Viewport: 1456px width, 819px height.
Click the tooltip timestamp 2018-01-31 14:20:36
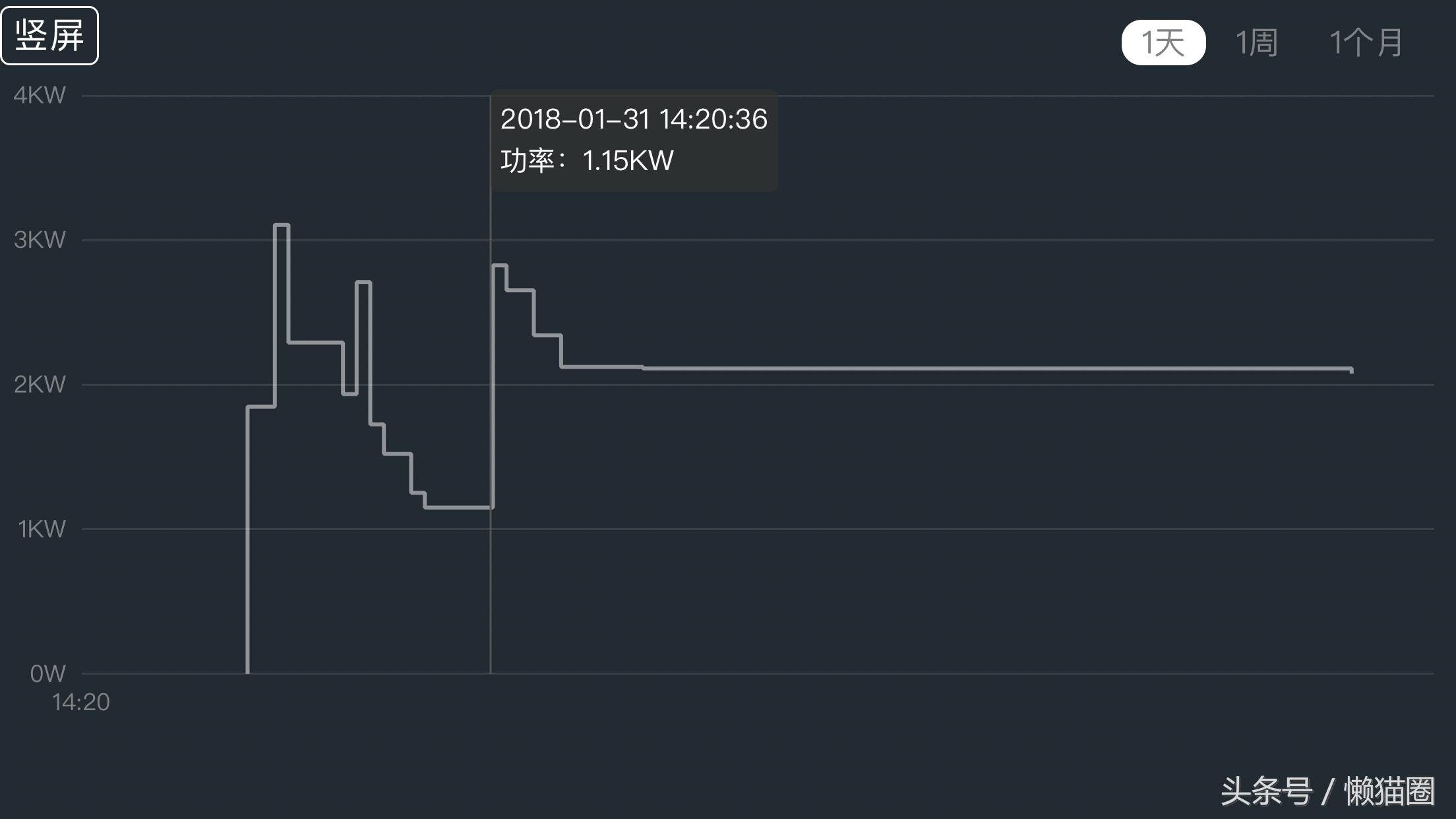pyautogui.click(x=633, y=119)
